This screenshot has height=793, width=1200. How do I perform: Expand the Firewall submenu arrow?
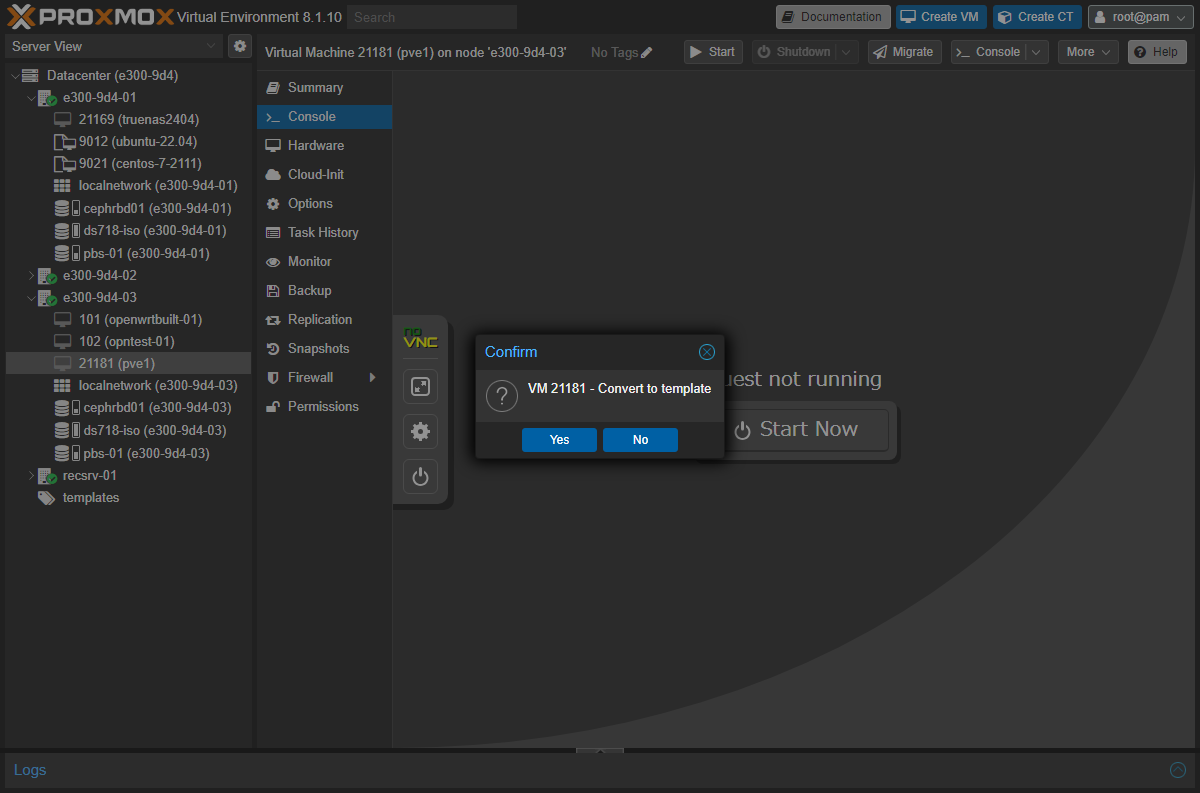click(x=373, y=377)
